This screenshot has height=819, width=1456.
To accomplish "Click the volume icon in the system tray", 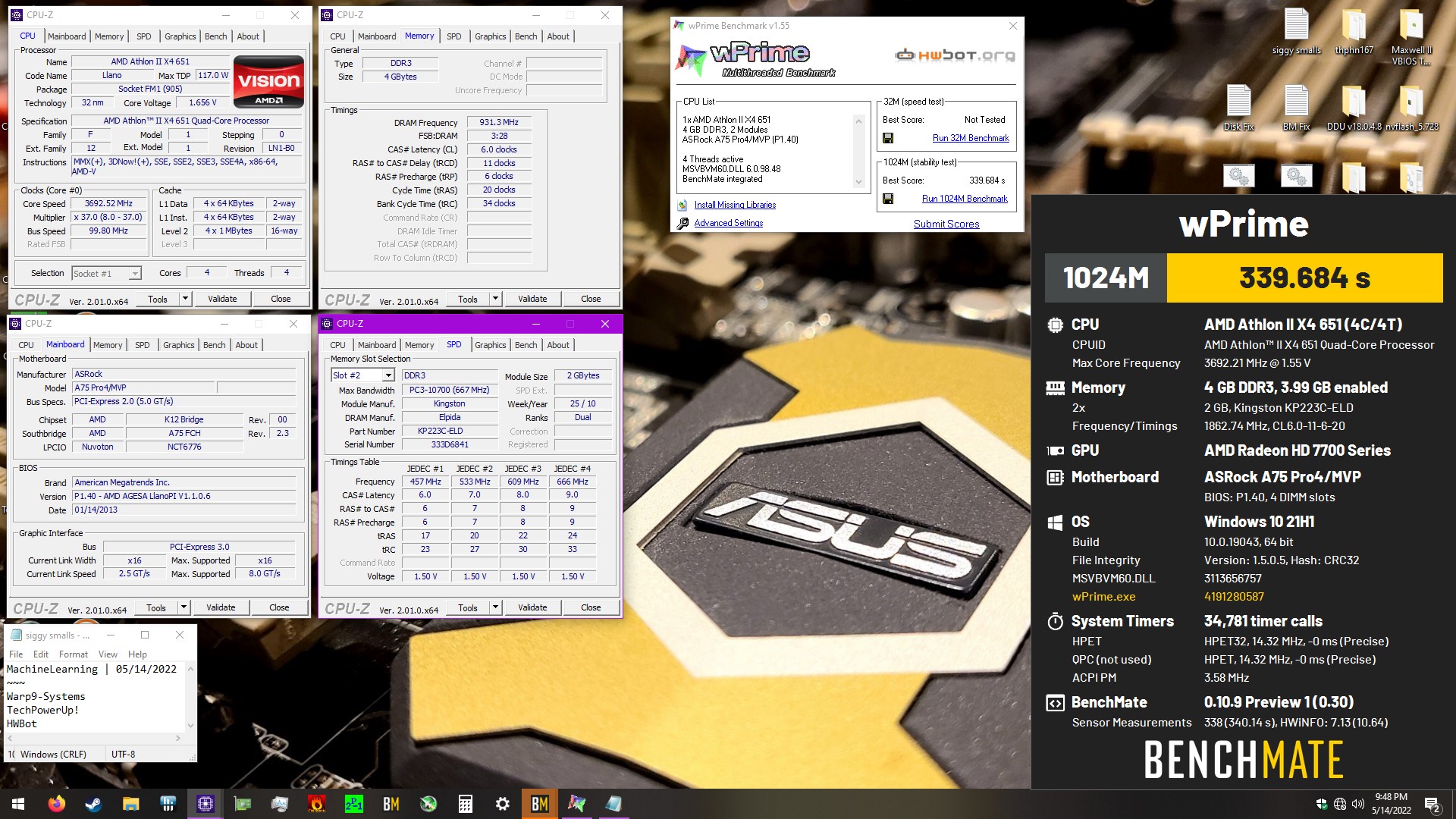I will (1357, 804).
